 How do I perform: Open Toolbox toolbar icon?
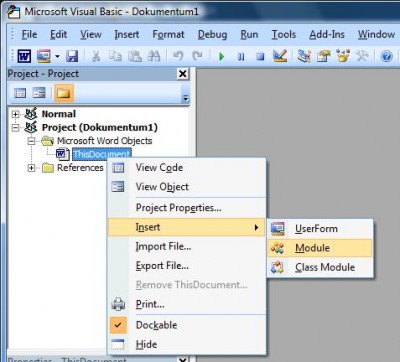click(362, 56)
